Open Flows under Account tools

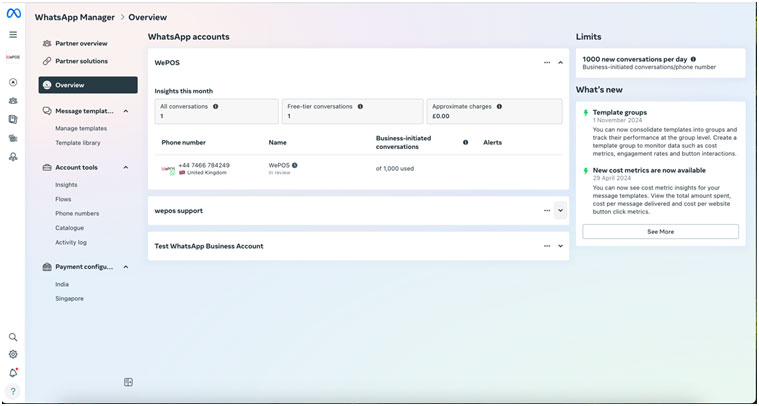pyautogui.click(x=63, y=199)
